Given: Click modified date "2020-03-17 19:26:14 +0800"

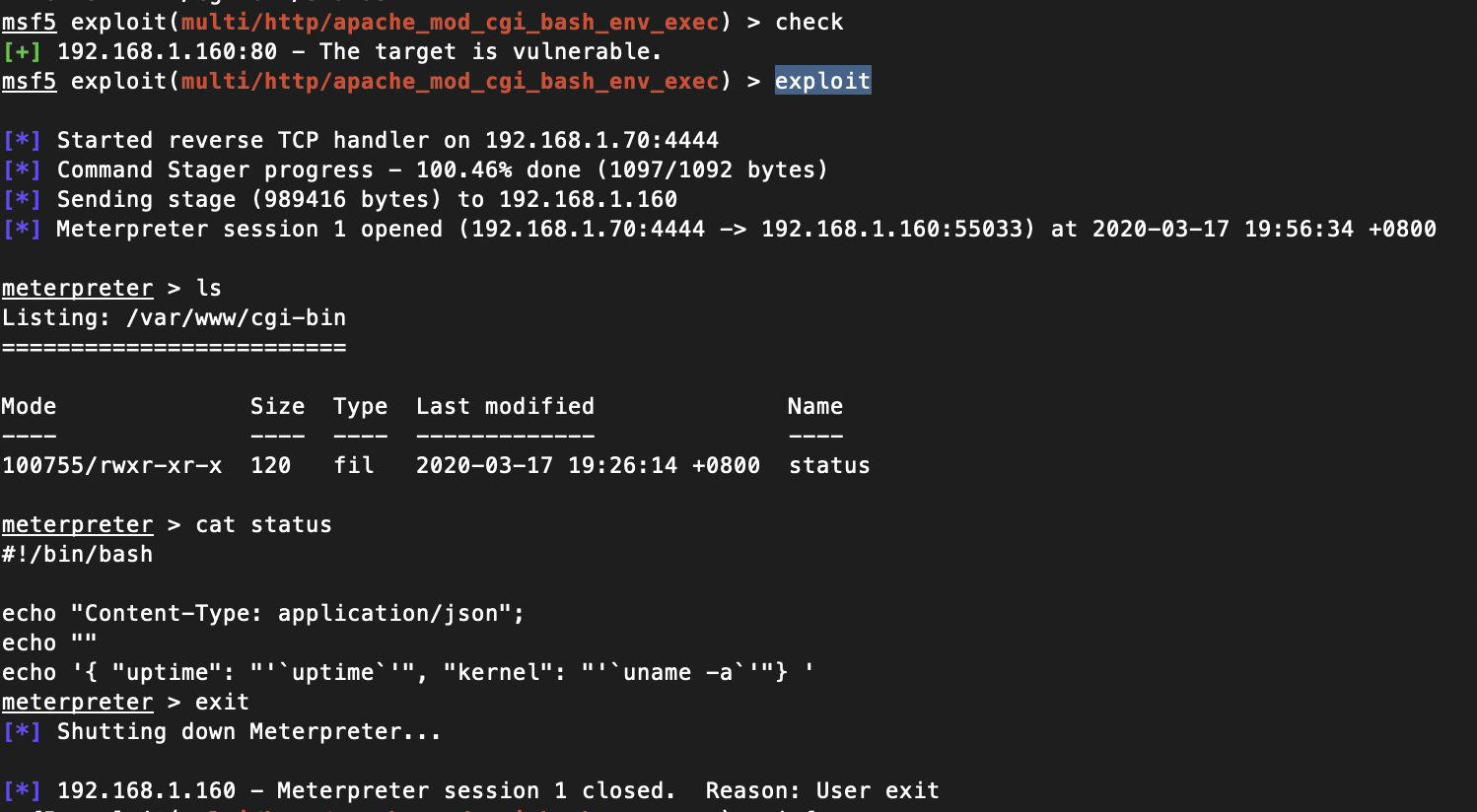Looking at the screenshot, I should 588,465.
